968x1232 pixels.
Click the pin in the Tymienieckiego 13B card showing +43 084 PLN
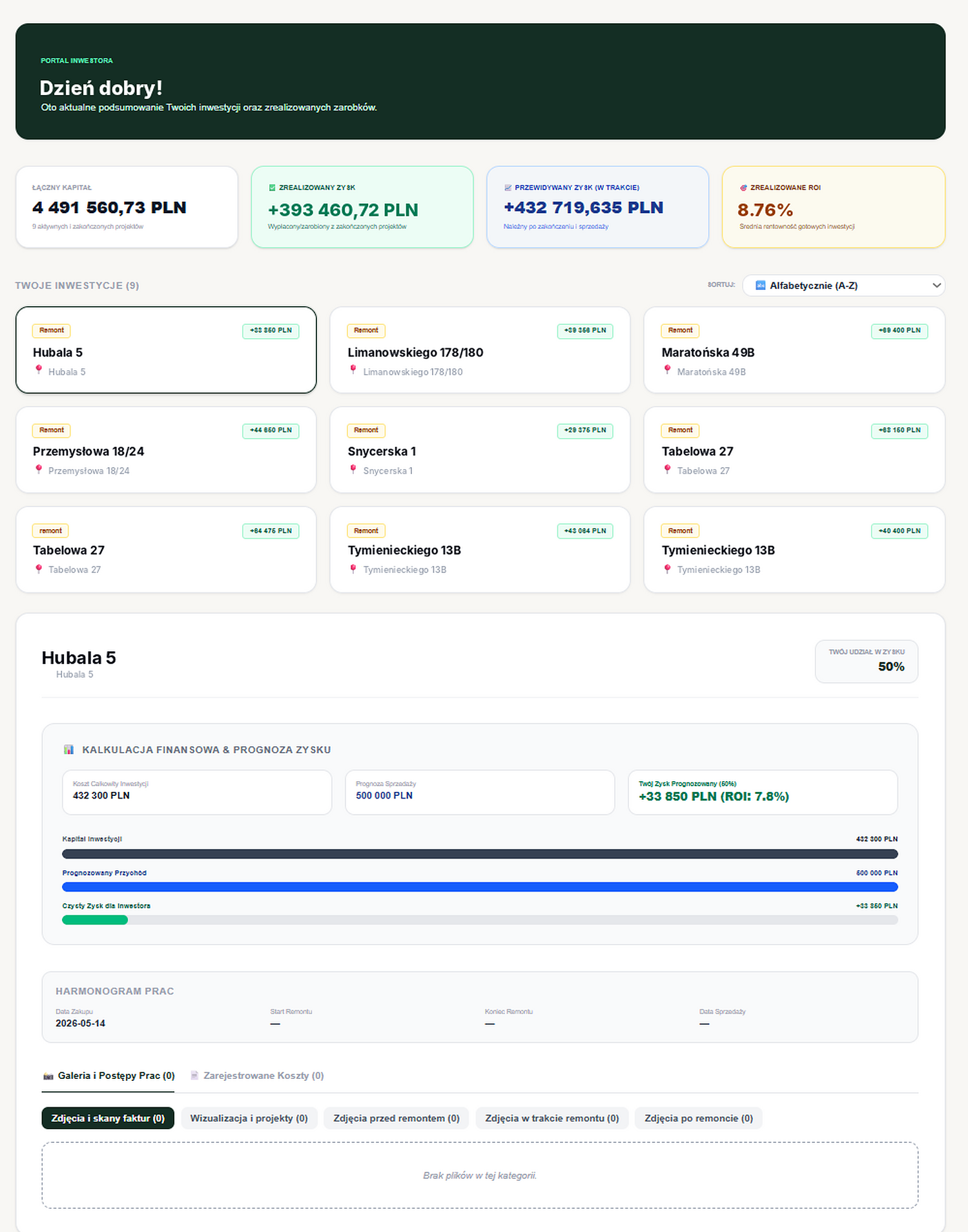point(353,569)
